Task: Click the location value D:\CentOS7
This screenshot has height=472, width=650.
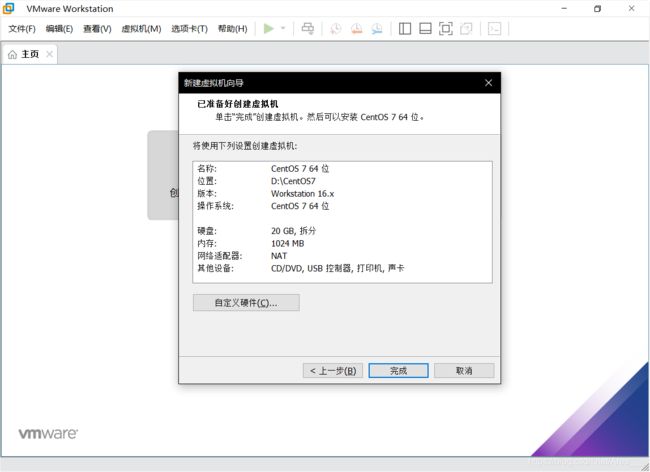Action: (293, 181)
